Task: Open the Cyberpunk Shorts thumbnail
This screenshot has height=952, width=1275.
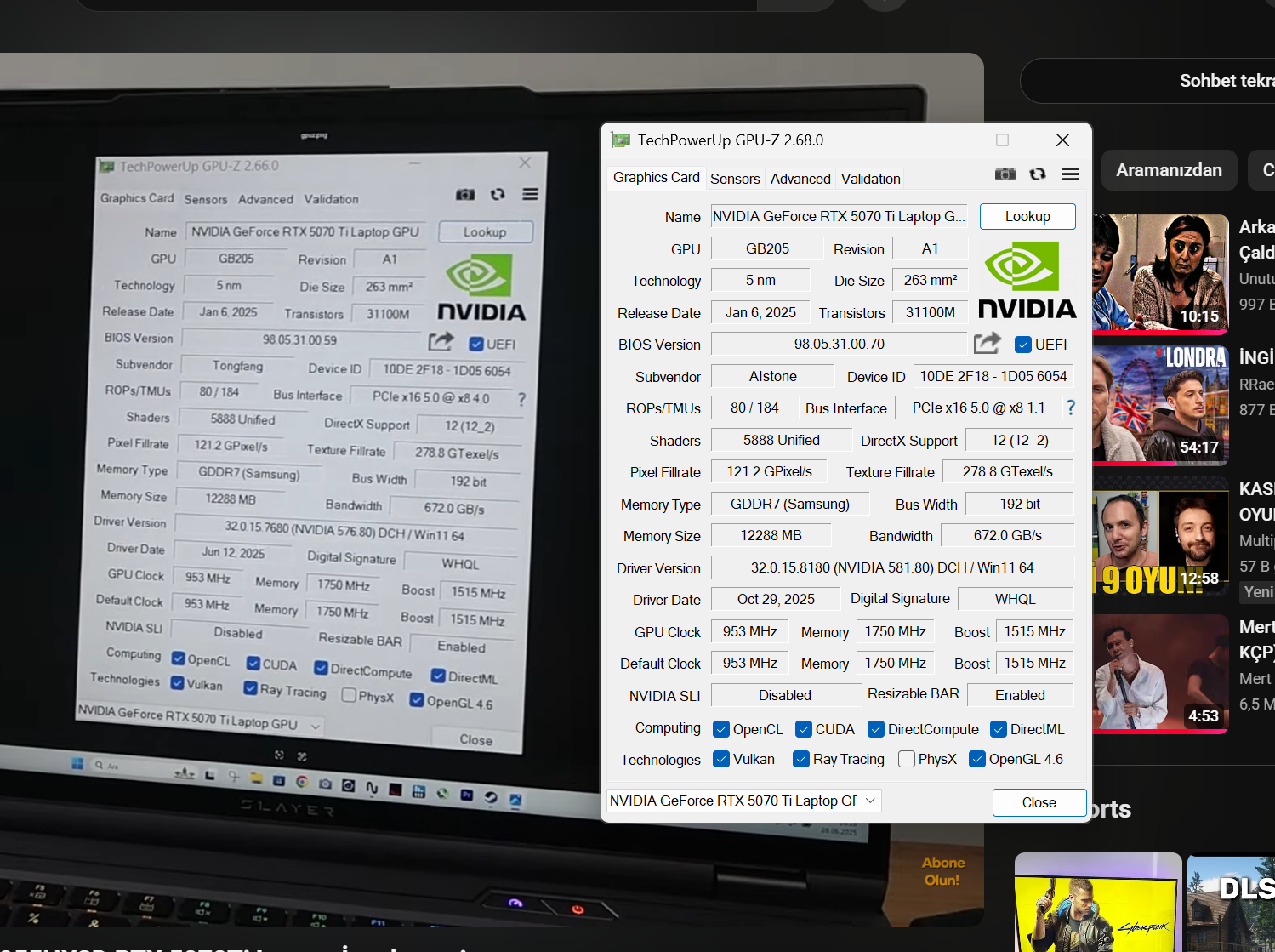Action: (1098, 902)
